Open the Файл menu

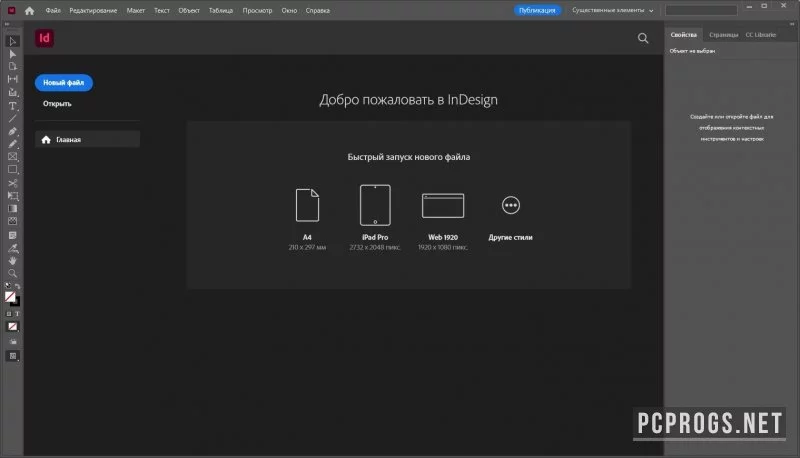53,10
